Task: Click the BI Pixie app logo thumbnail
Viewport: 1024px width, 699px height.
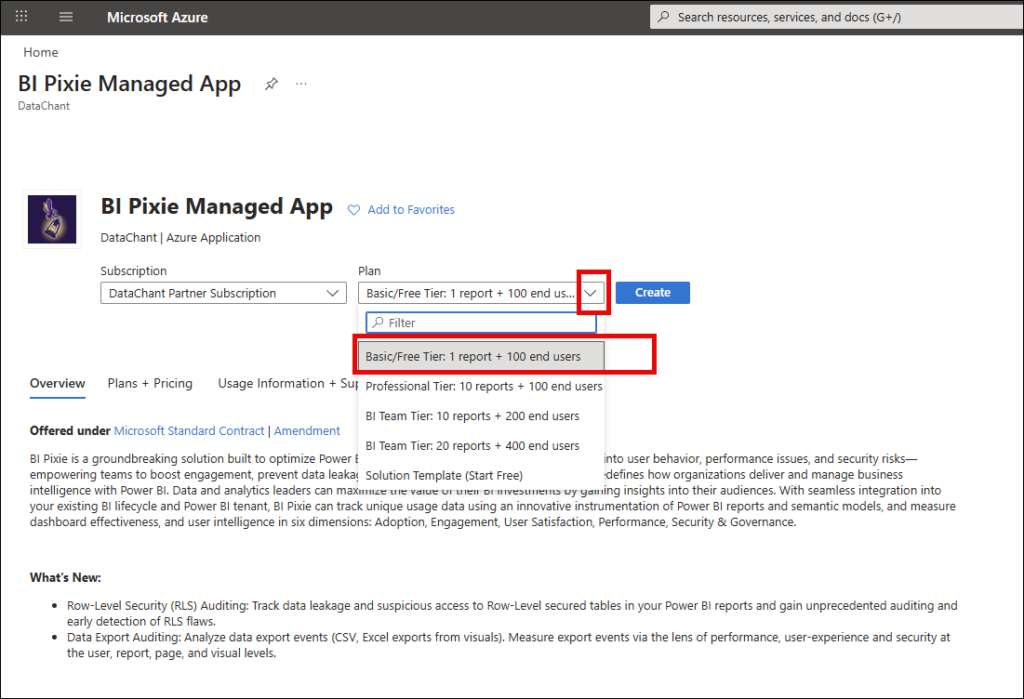Action: pos(52,219)
